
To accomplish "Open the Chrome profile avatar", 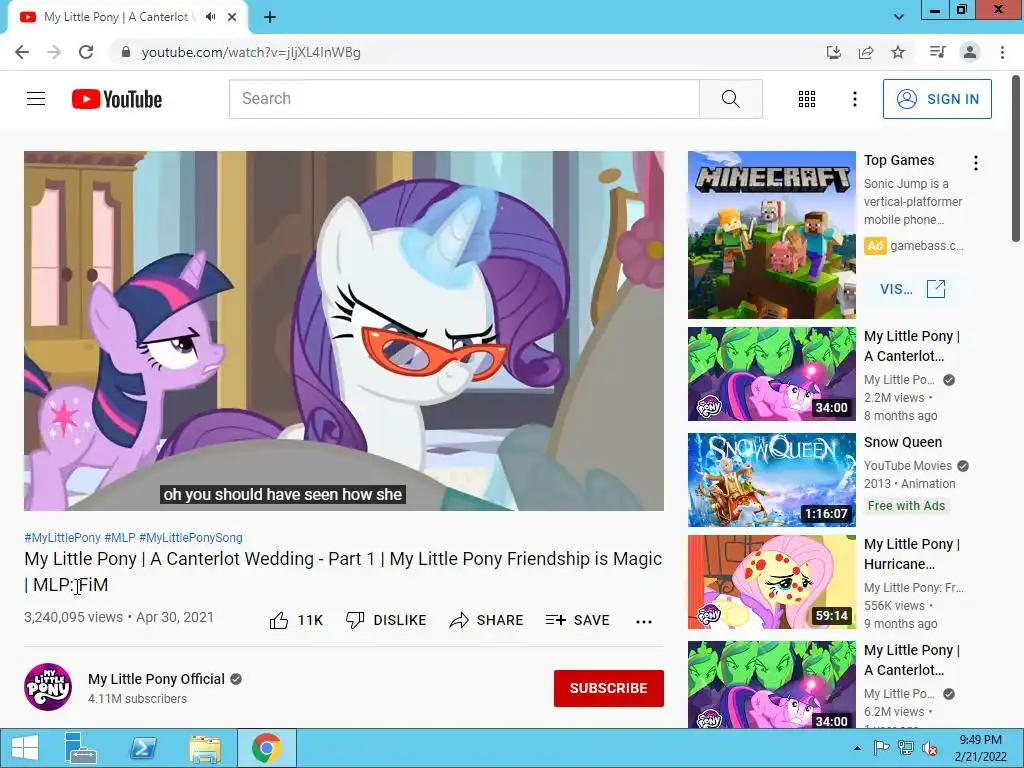I will (970, 52).
